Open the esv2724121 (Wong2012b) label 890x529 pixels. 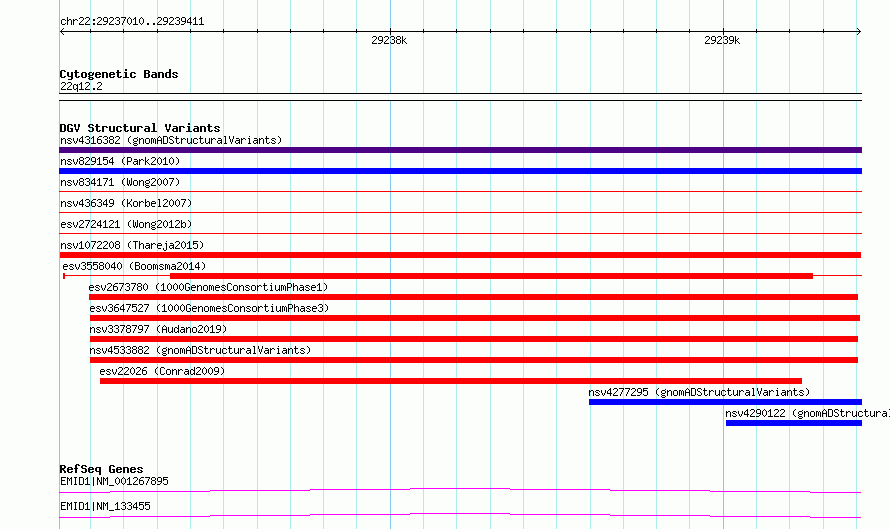pos(126,224)
